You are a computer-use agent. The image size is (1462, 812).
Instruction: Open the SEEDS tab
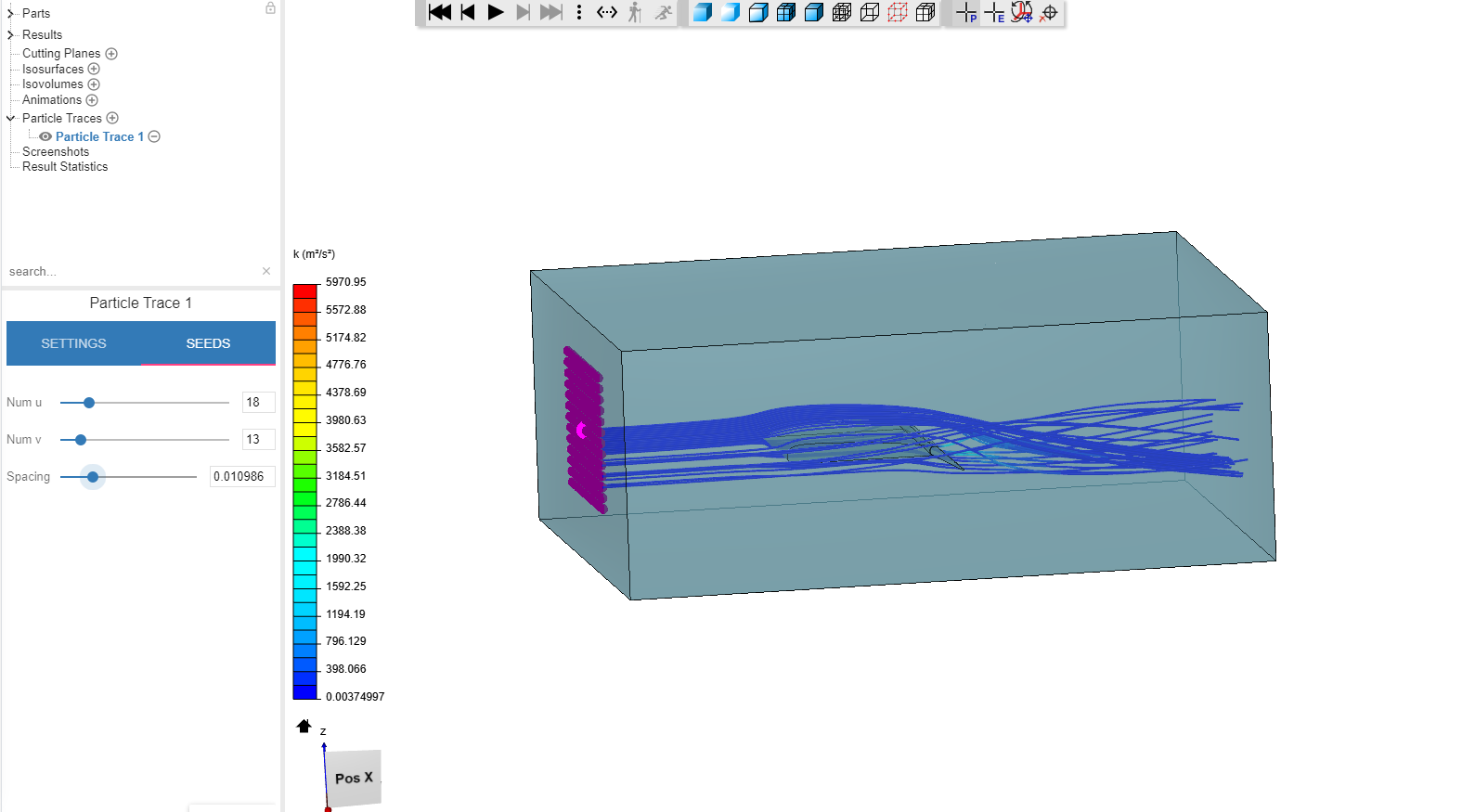[x=208, y=343]
